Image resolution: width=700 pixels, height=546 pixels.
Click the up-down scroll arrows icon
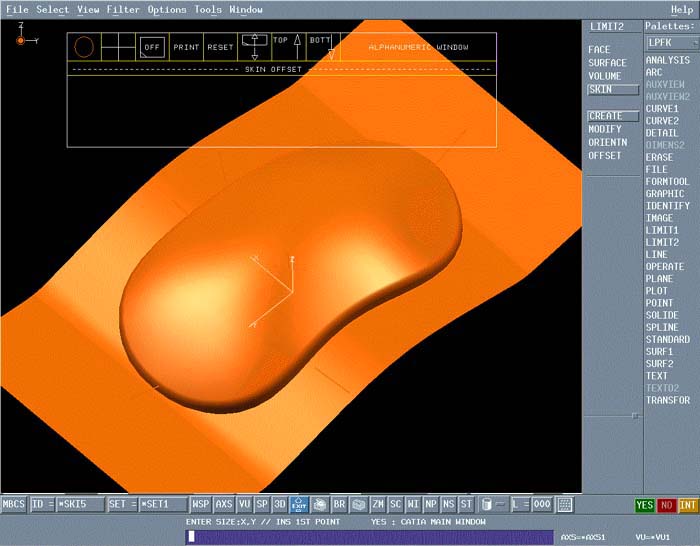pos(254,47)
